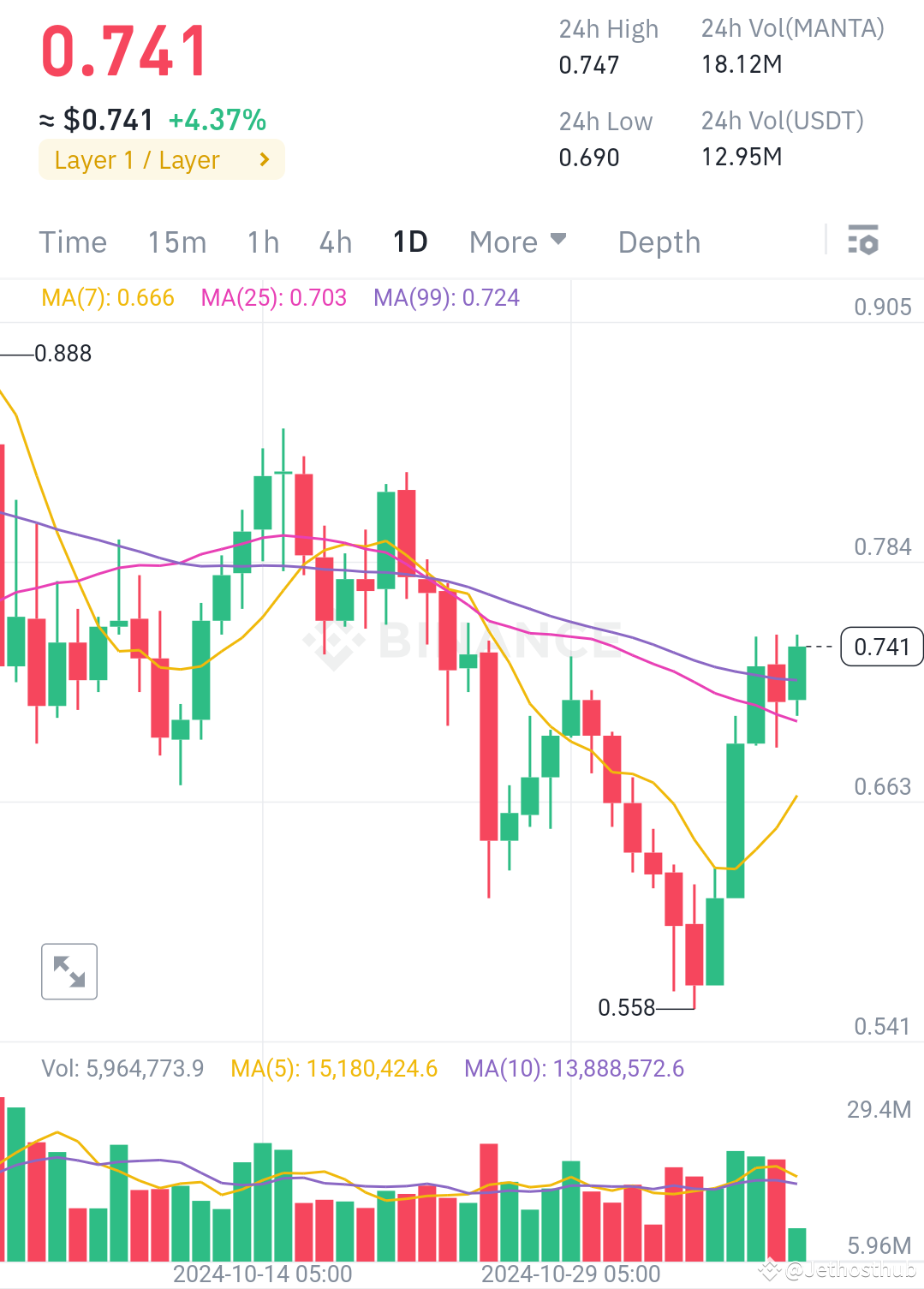Click the current price 0.741 label

pos(880,647)
